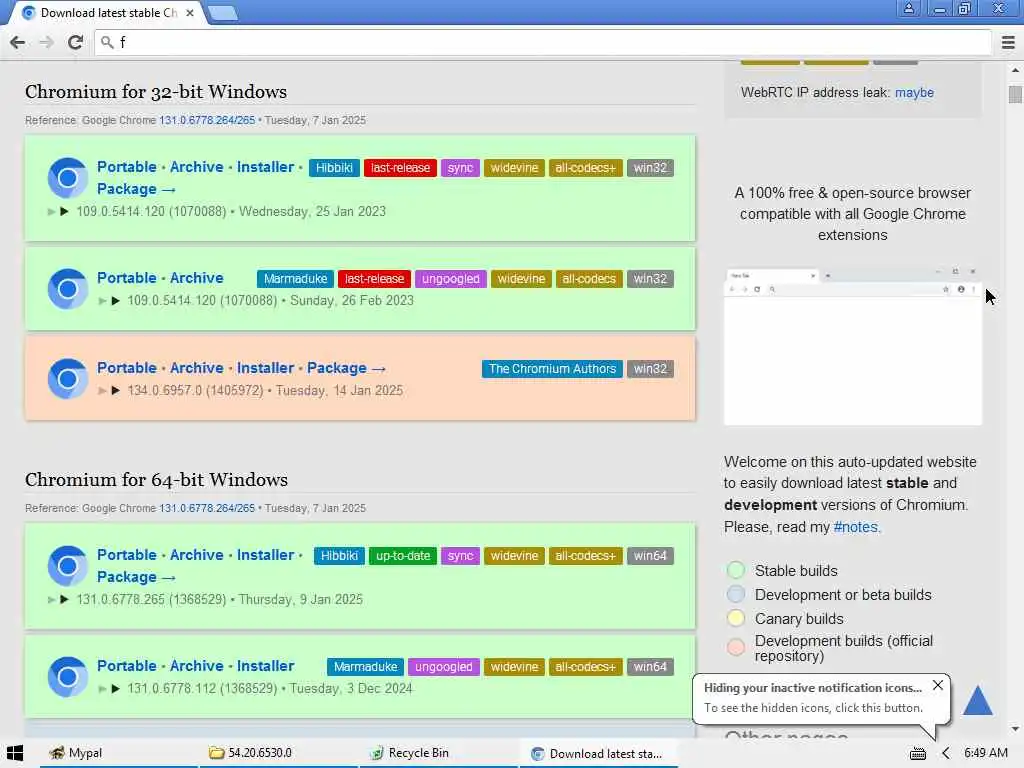Click the WebRTC leak 'maybe' link
The image size is (1024, 768).
click(x=914, y=93)
